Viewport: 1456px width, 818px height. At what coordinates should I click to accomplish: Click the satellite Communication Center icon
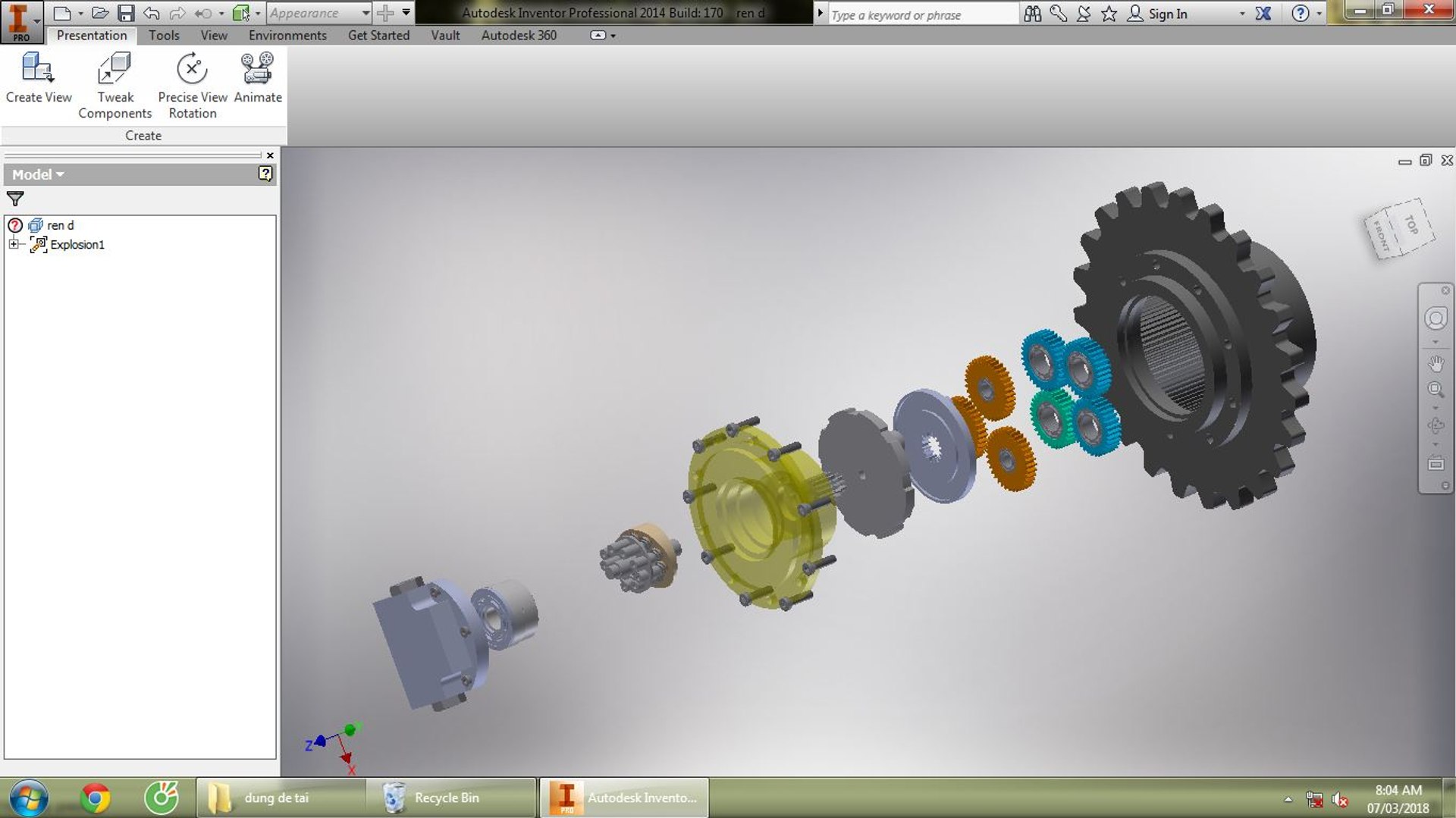(1084, 13)
